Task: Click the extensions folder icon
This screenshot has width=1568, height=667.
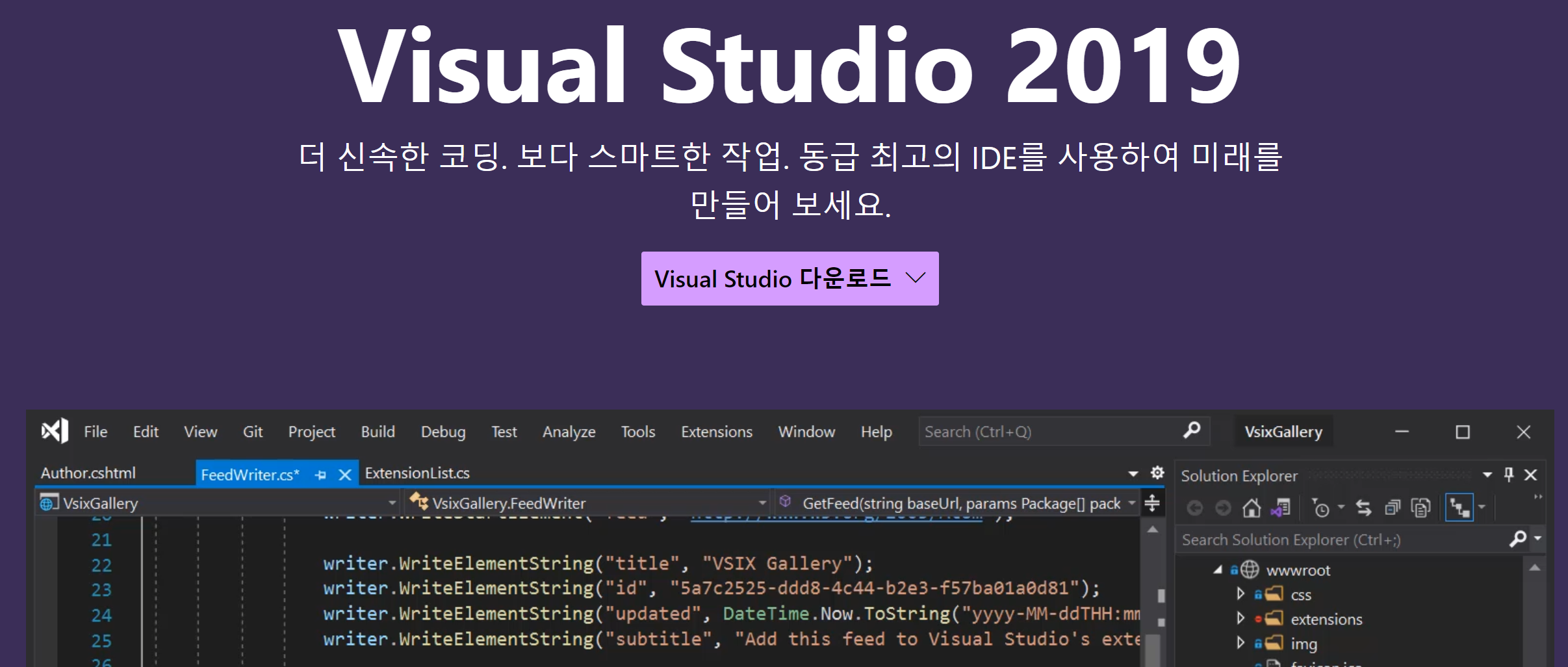Action: pyautogui.click(x=1274, y=619)
